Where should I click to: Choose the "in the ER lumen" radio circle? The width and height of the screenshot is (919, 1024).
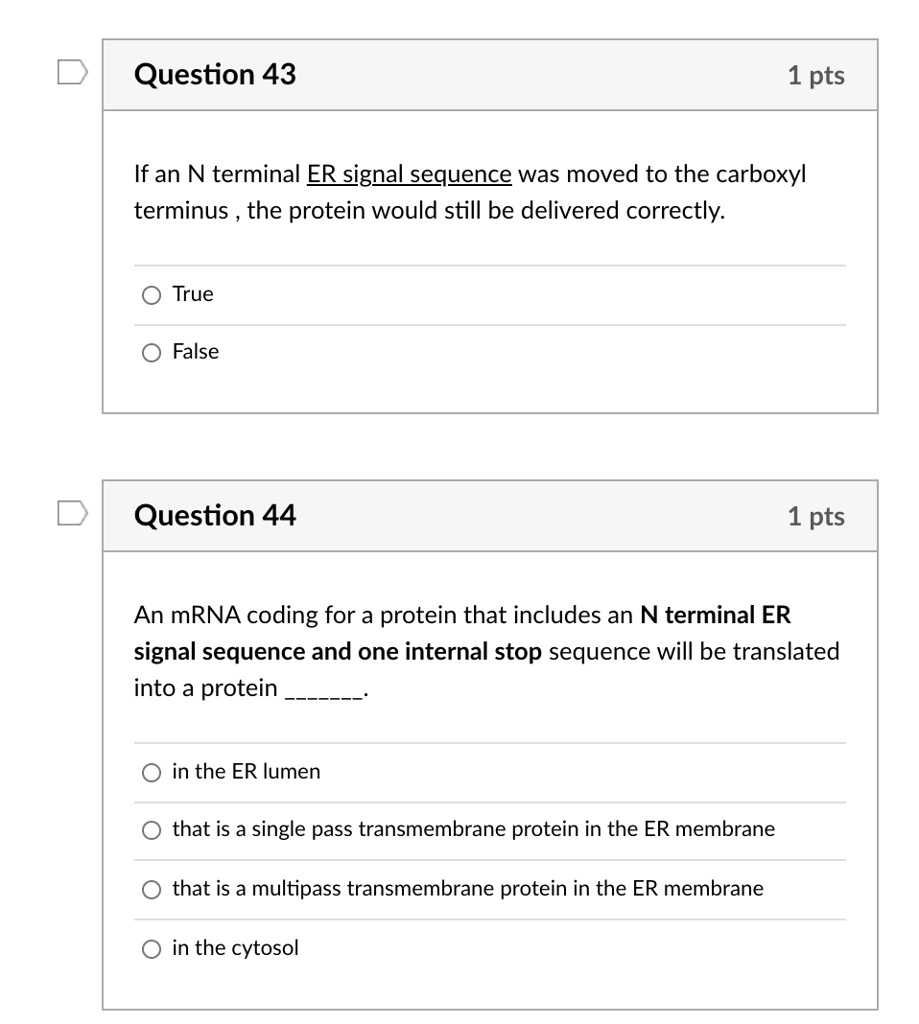(x=152, y=773)
